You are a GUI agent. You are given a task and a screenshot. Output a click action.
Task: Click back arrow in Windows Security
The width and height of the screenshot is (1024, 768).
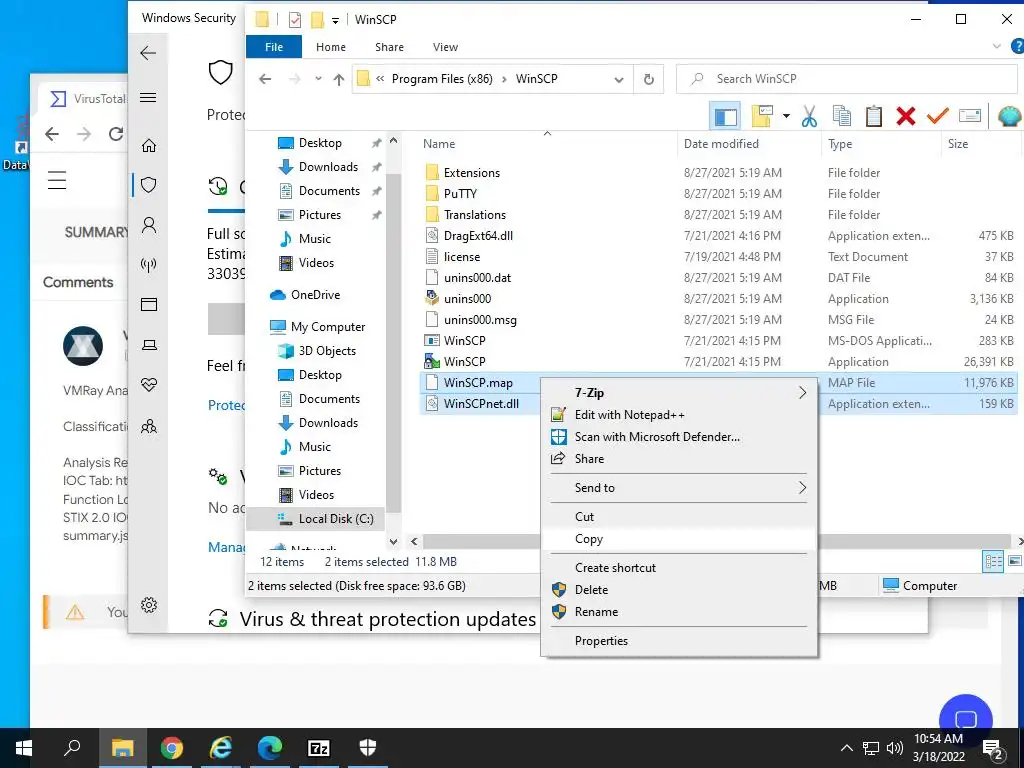[x=148, y=53]
